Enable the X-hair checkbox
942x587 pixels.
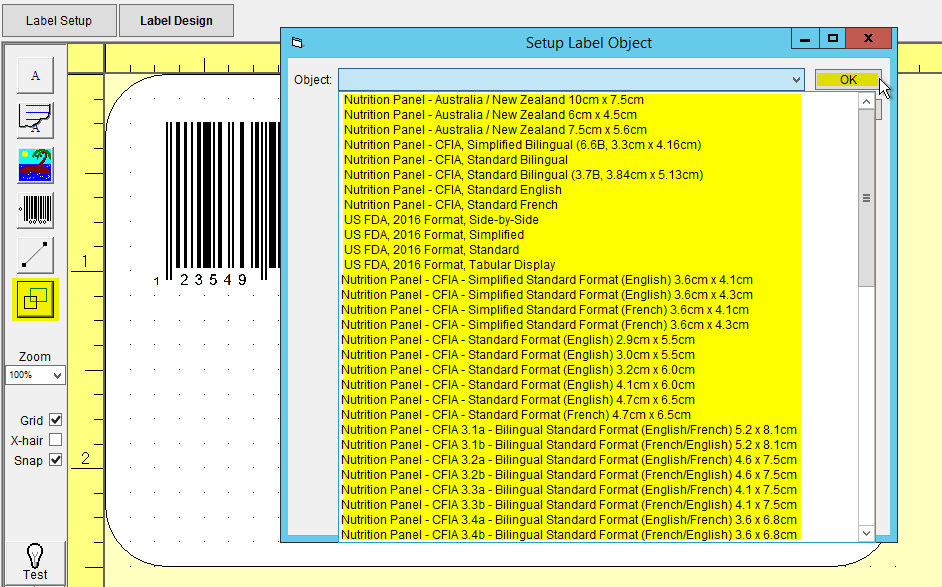pyautogui.click(x=55, y=440)
